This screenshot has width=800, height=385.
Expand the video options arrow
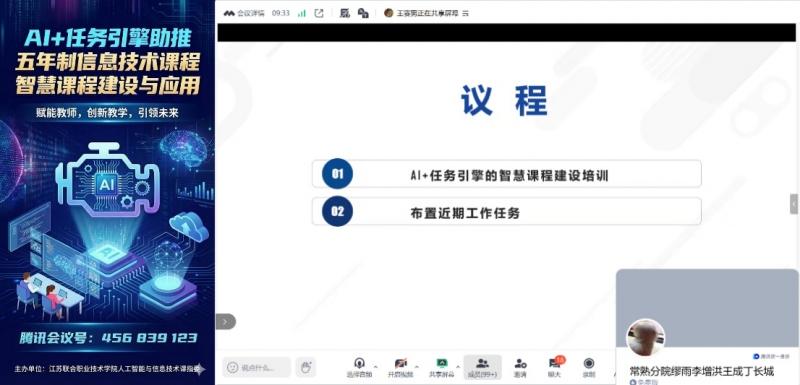pos(417,366)
